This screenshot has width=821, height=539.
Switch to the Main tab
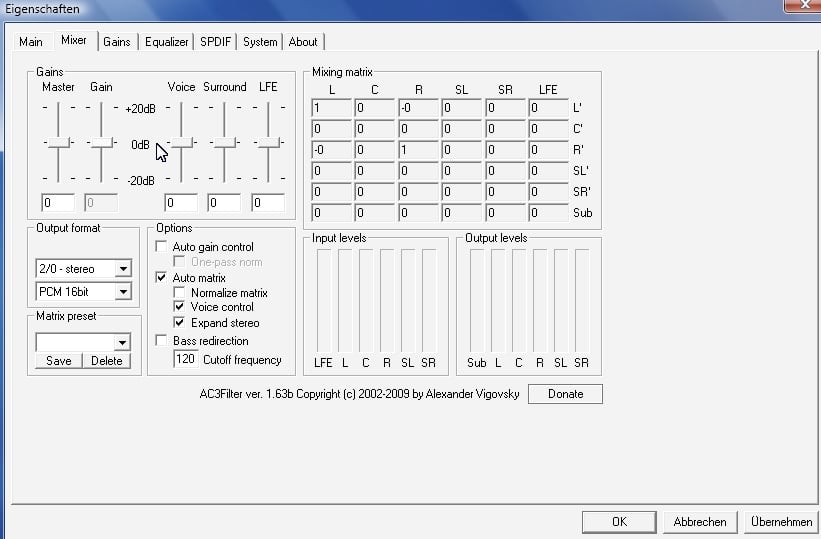[31, 42]
